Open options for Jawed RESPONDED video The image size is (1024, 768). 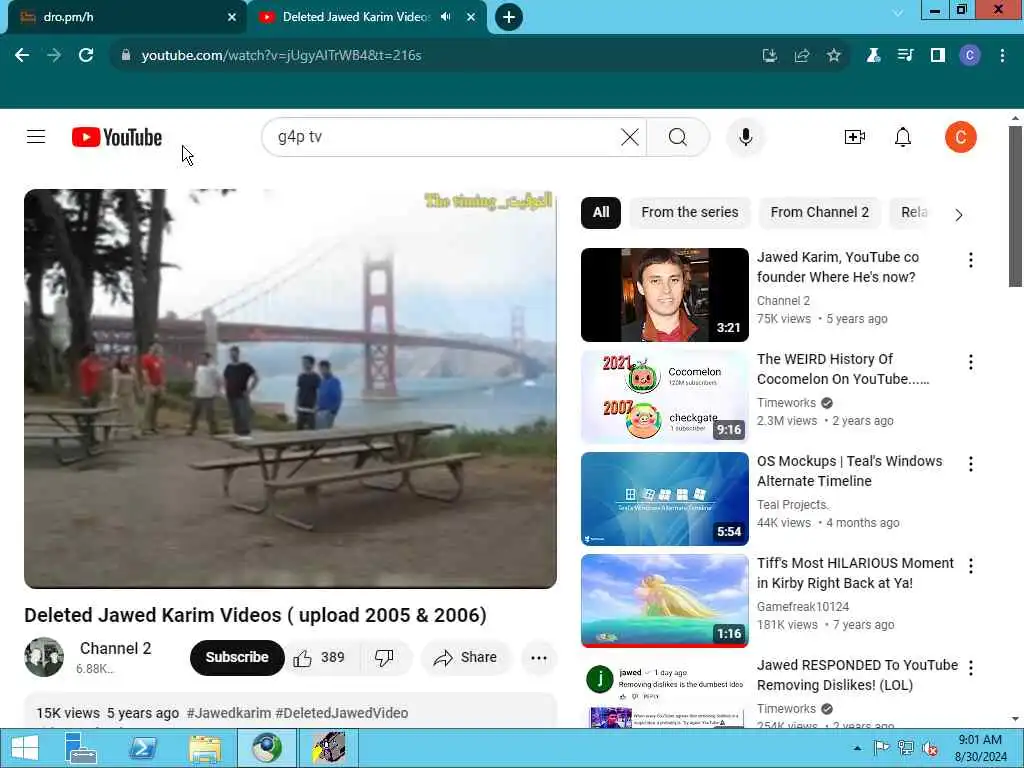click(971, 667)
